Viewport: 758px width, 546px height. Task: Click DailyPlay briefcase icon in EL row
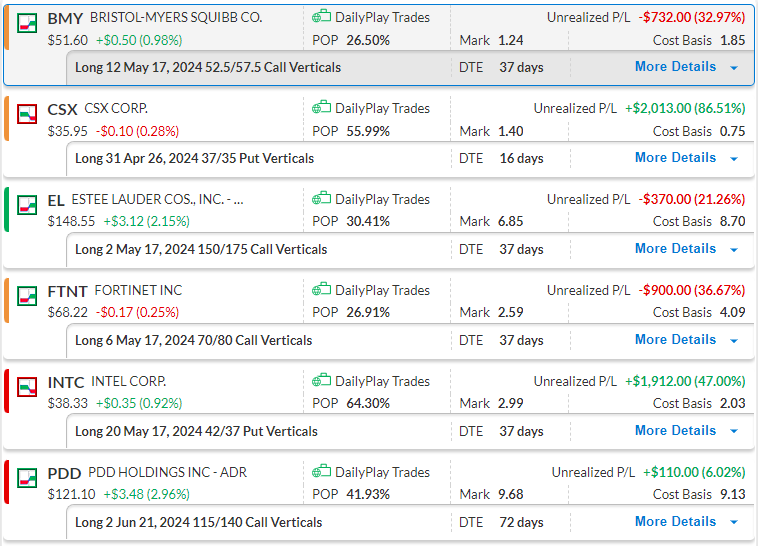pos(321,198)
